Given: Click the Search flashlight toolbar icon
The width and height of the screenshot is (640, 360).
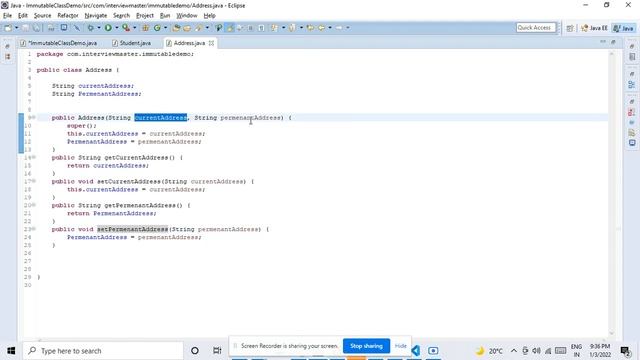Looking at the screenshot, I should pos(199,28).
